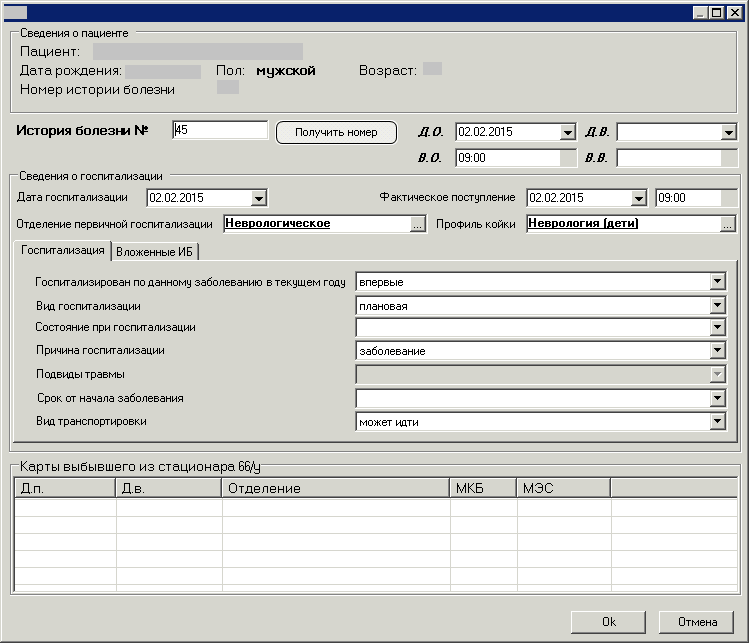This screenshot has width=749, height=643.
Task: Expand the 'Причина госпитализации' dropdown
Action: pyautogui.click(x=717, y=350)
